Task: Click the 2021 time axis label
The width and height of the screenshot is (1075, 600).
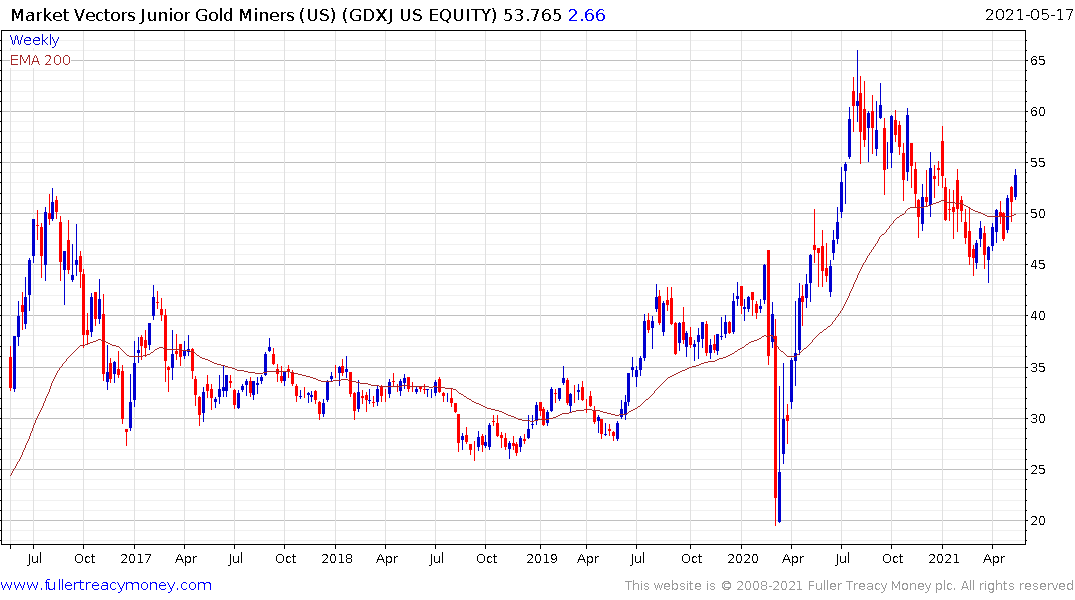Action: point(944,558)
